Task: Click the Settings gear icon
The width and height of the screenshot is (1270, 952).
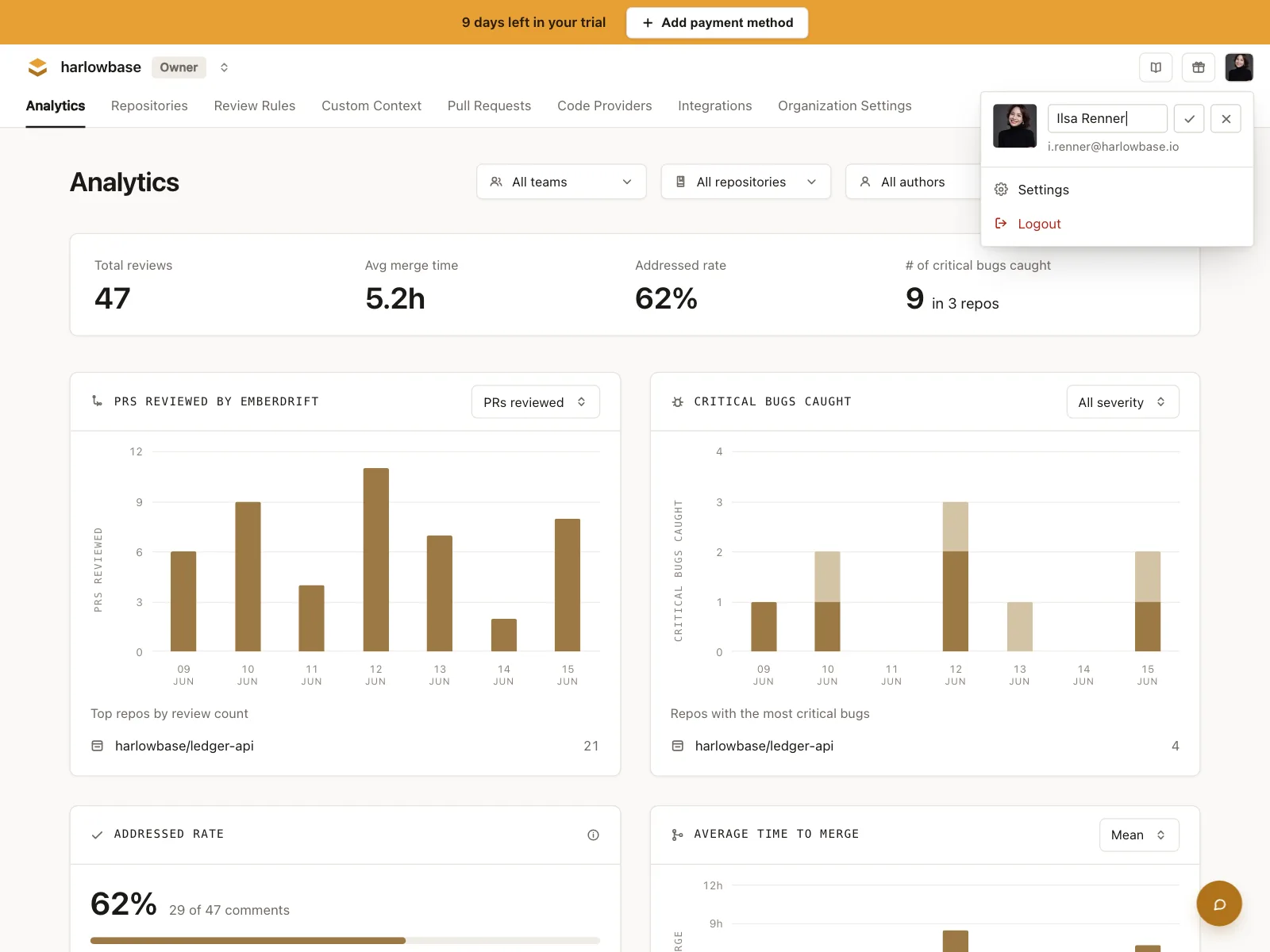Action: click(1001, 190)
